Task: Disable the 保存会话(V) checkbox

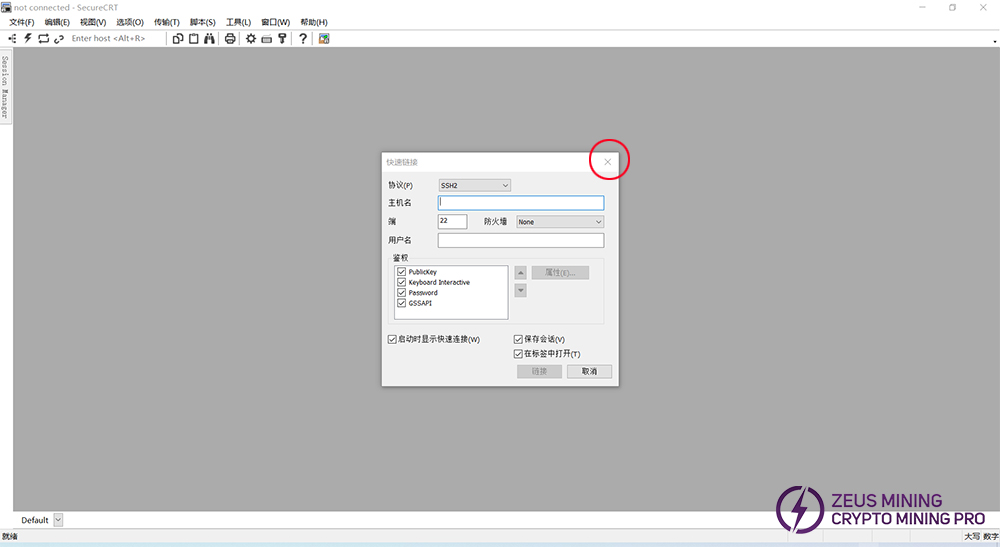Action: click(x=518, y=339)
